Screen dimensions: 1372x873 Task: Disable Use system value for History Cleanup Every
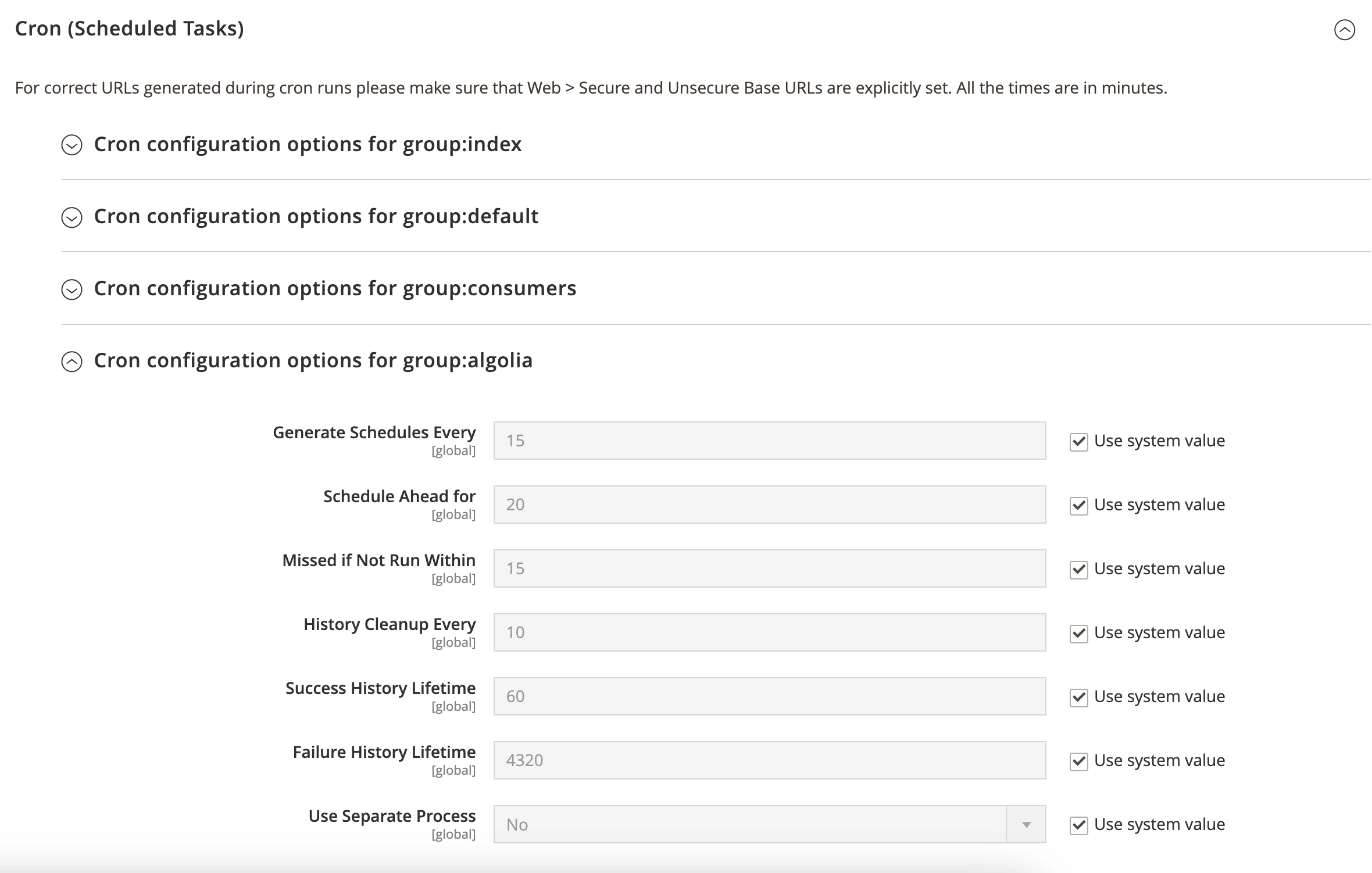click(1079, 634)
